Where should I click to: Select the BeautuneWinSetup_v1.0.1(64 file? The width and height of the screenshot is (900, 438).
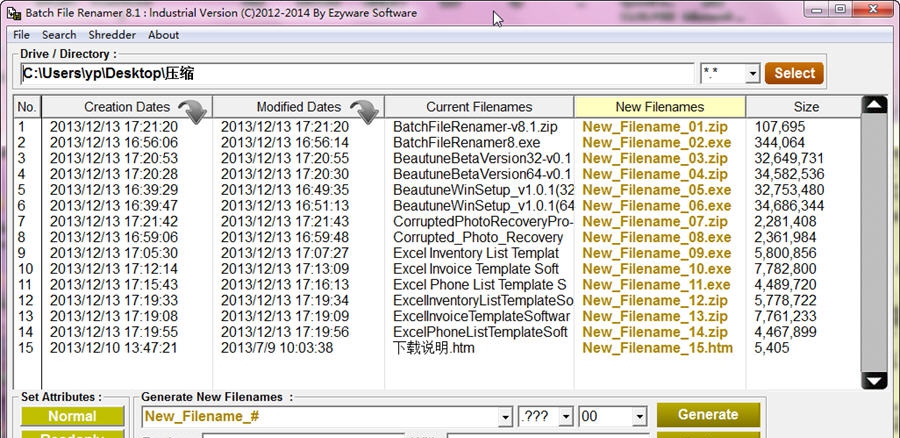click(x=483, y=206)
